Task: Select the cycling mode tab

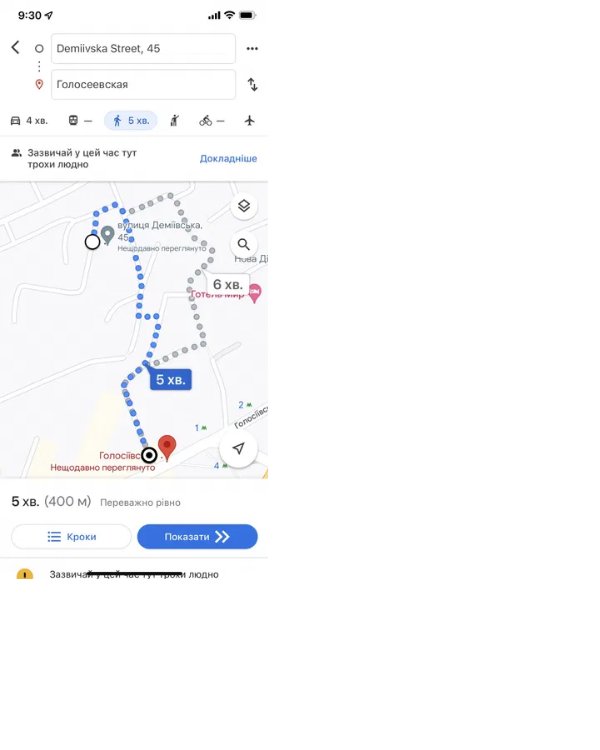Action: pos(211,121)
